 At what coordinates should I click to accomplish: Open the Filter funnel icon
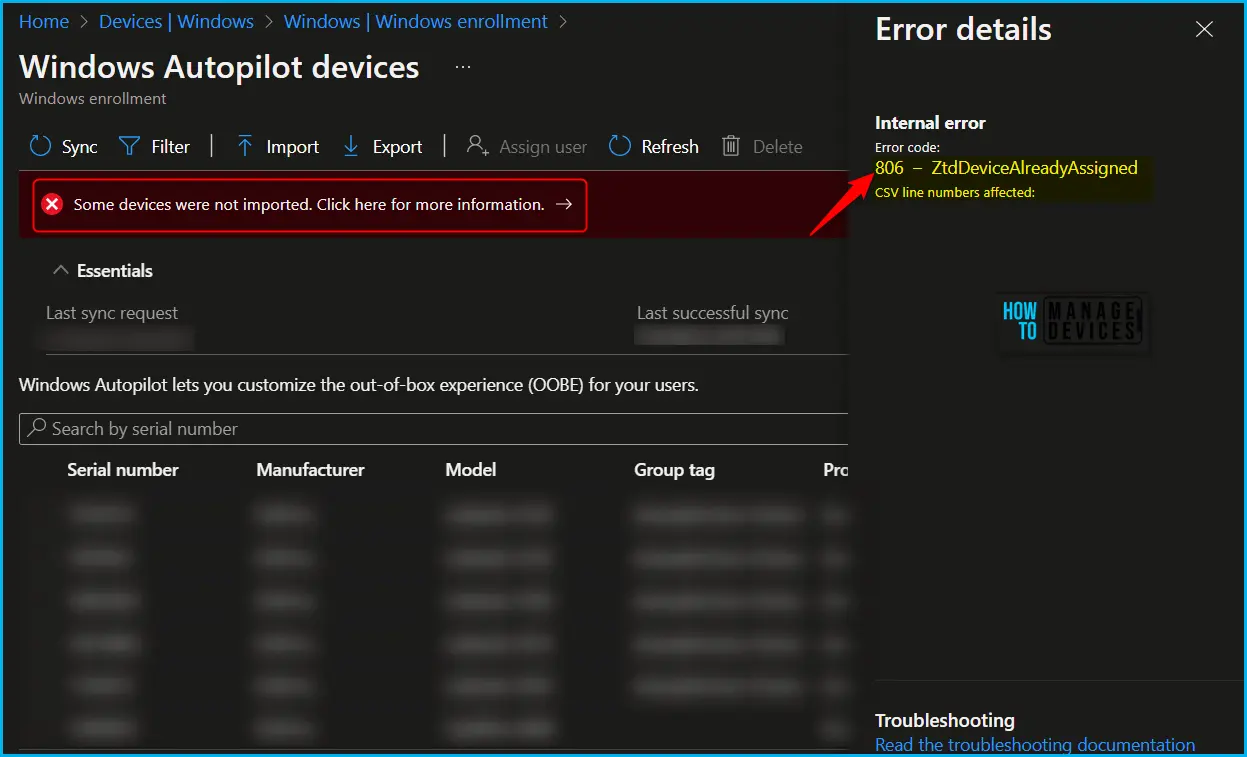point(129,146)
